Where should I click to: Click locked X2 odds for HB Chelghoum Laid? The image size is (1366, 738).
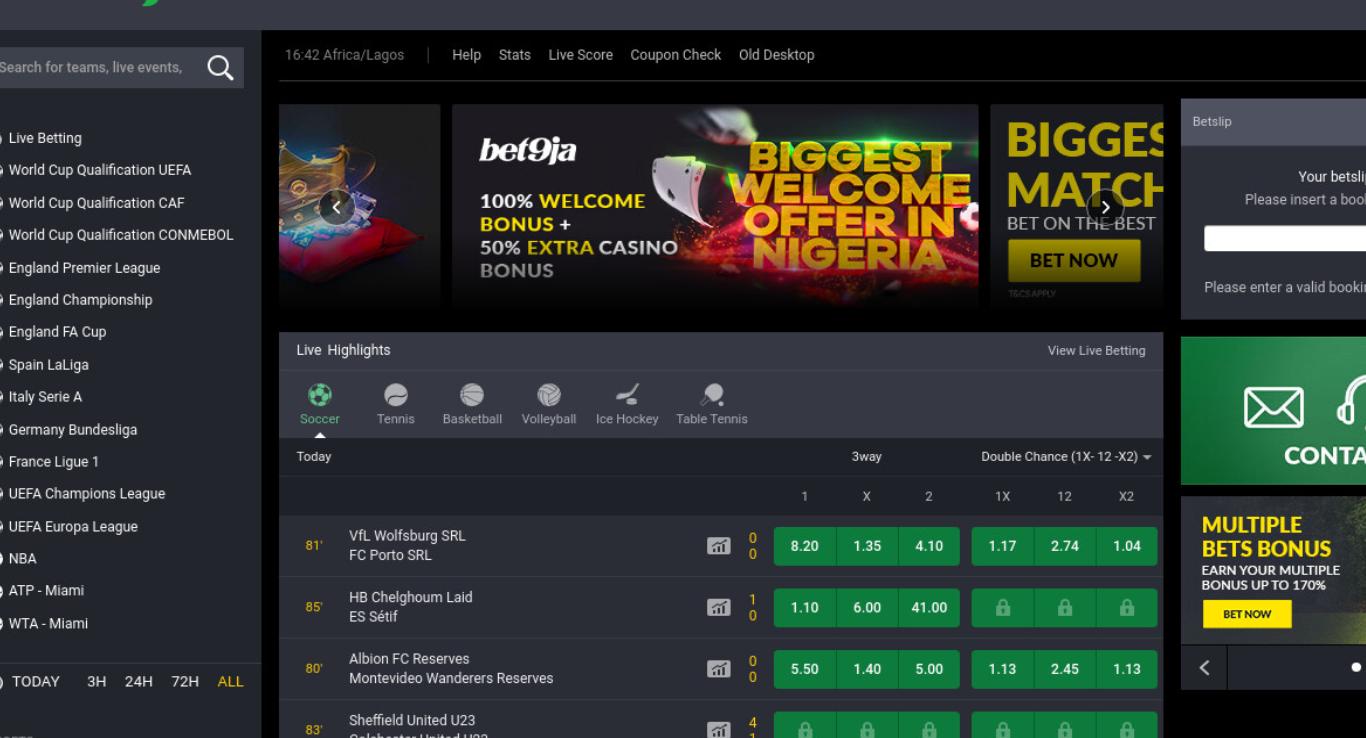click(x=1126, y=608)
